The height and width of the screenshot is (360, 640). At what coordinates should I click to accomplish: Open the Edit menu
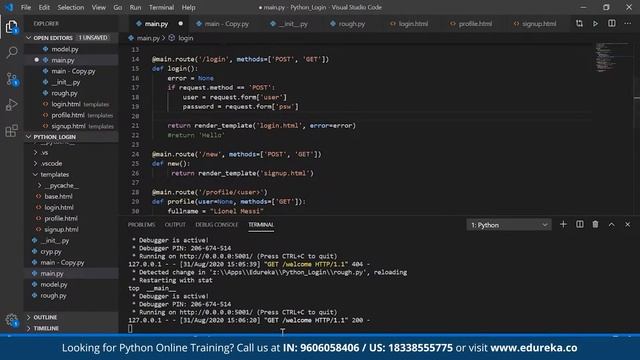tap(44, 7)
